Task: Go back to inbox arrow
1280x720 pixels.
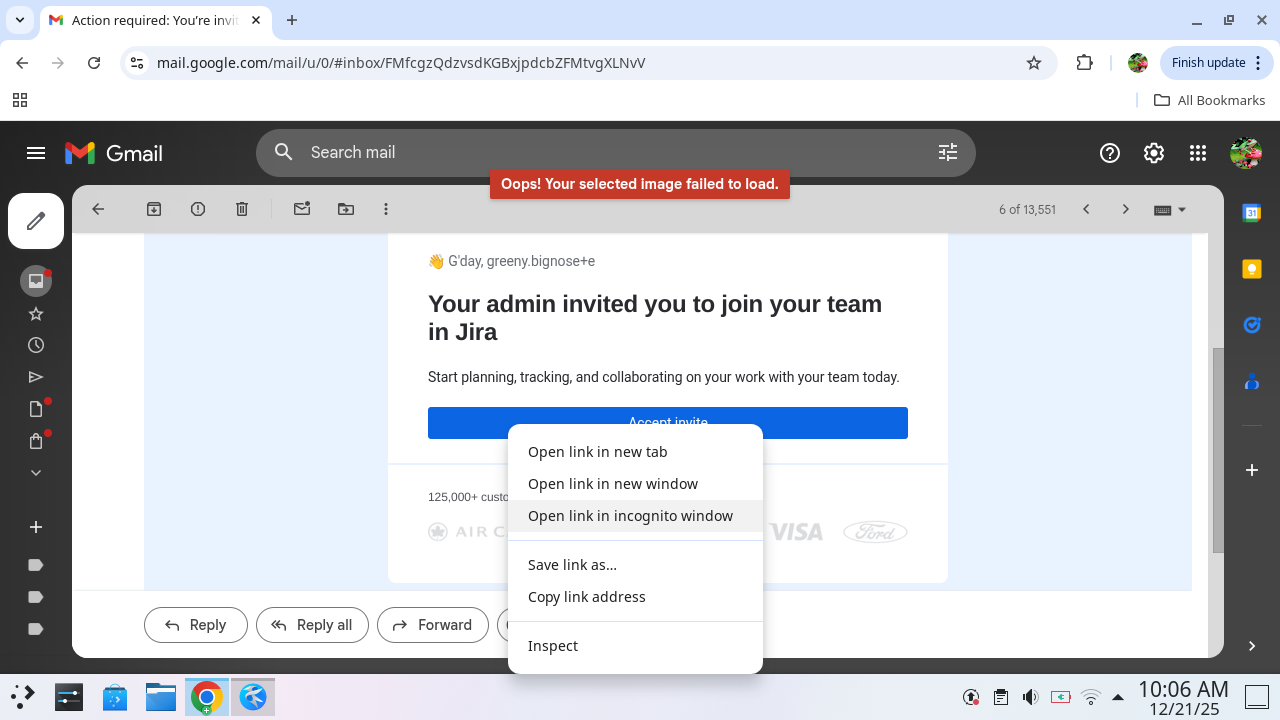Action: point(98,209)
